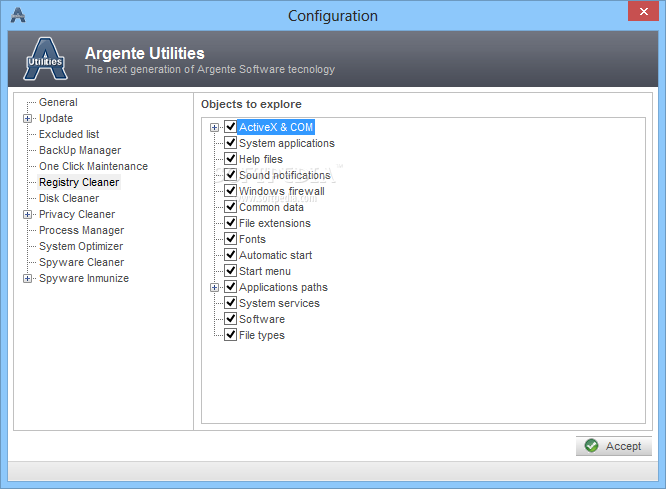Click the Accept button
Image resolution: width=666 pixels, height=489 pixels.
tap(614, 446)
